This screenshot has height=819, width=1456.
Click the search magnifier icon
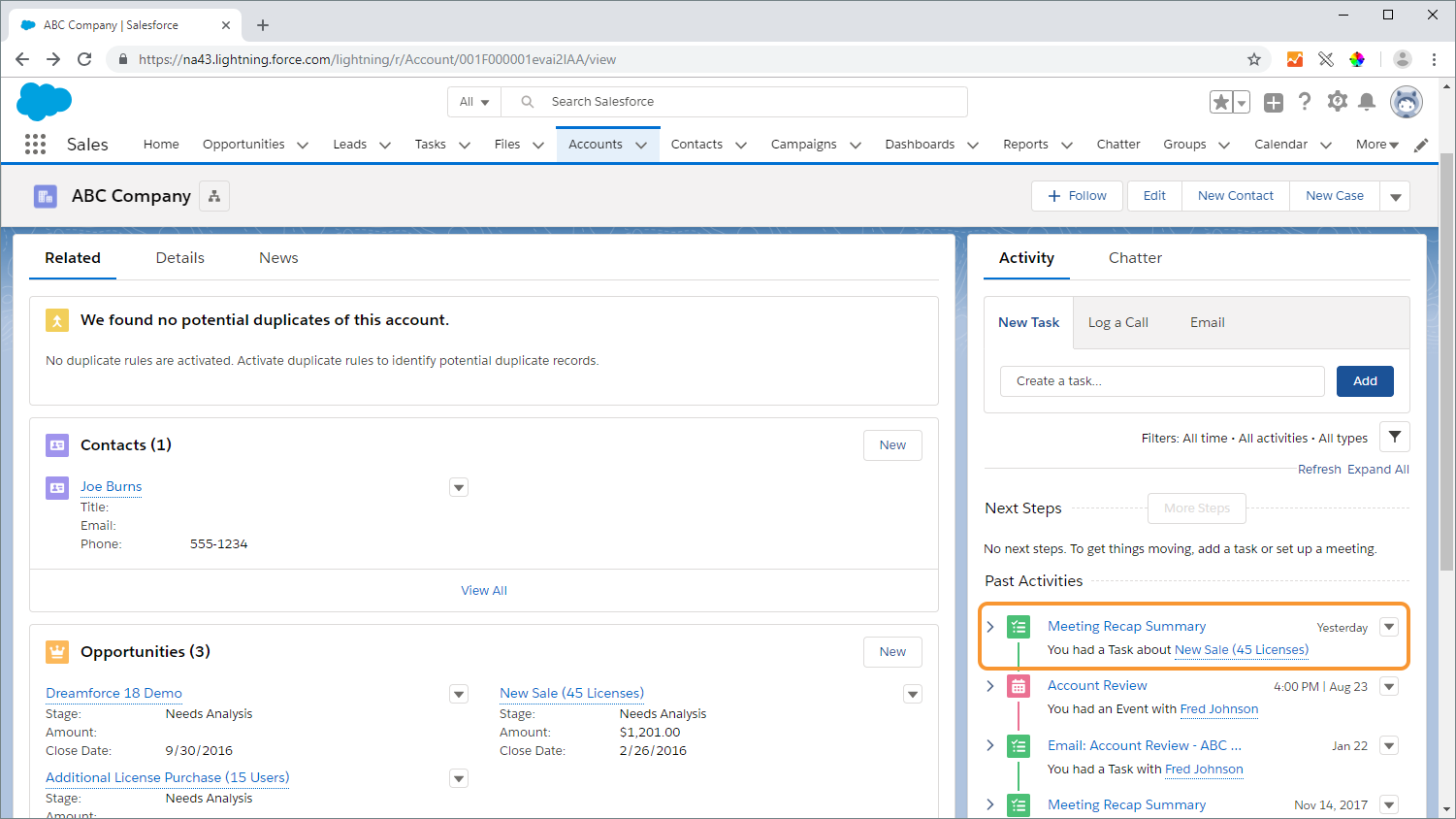[x=528, y=102]
